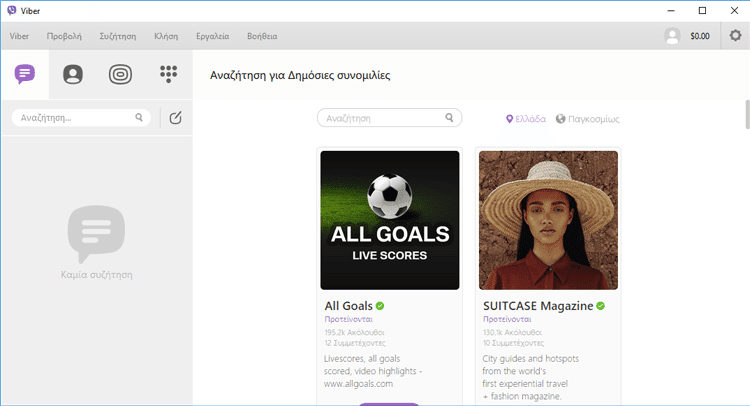750x406 pixels.
Task: Focus the left Αναζήτηση... field
Action: (81, 118)
